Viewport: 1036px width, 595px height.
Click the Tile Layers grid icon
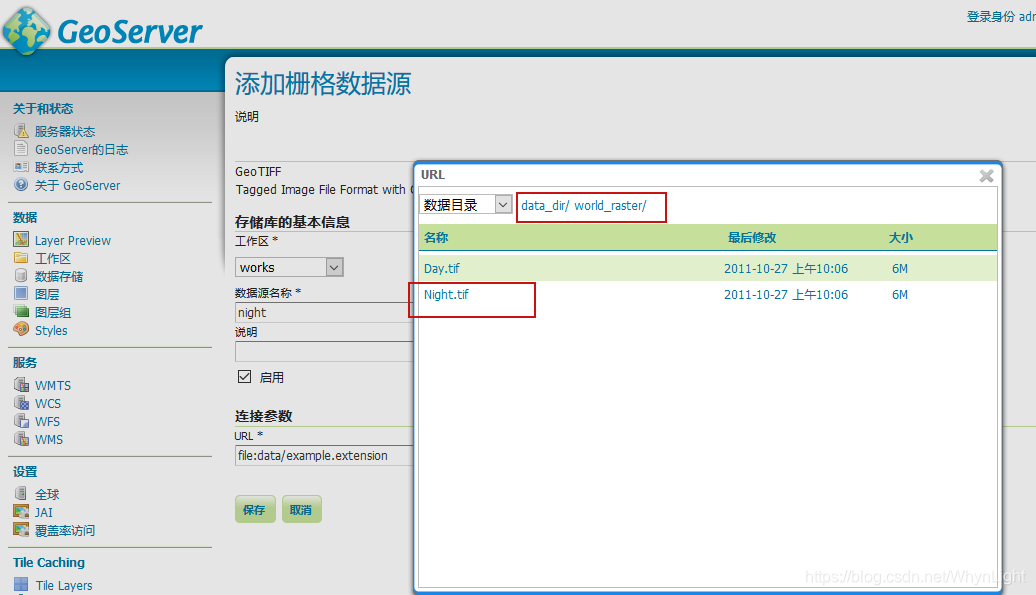21,584
